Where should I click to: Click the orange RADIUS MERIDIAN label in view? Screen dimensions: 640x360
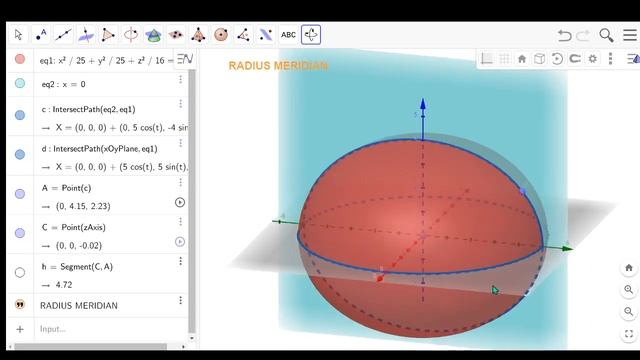278,66
